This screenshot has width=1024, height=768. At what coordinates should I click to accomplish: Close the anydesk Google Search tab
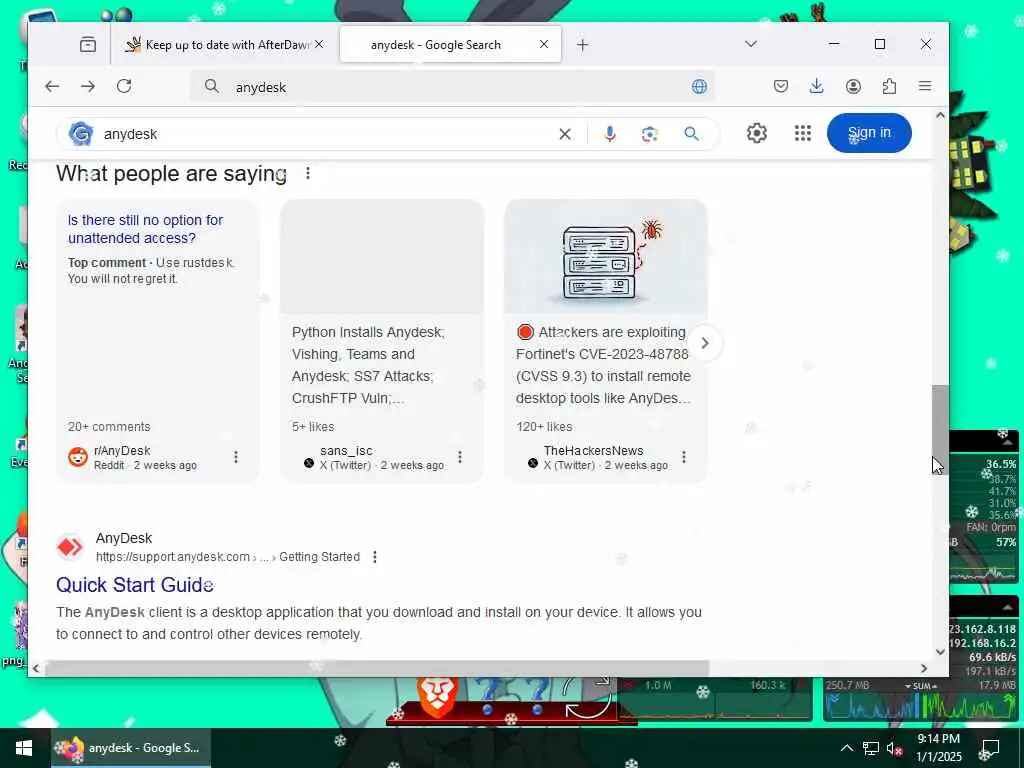click(544, 44)
